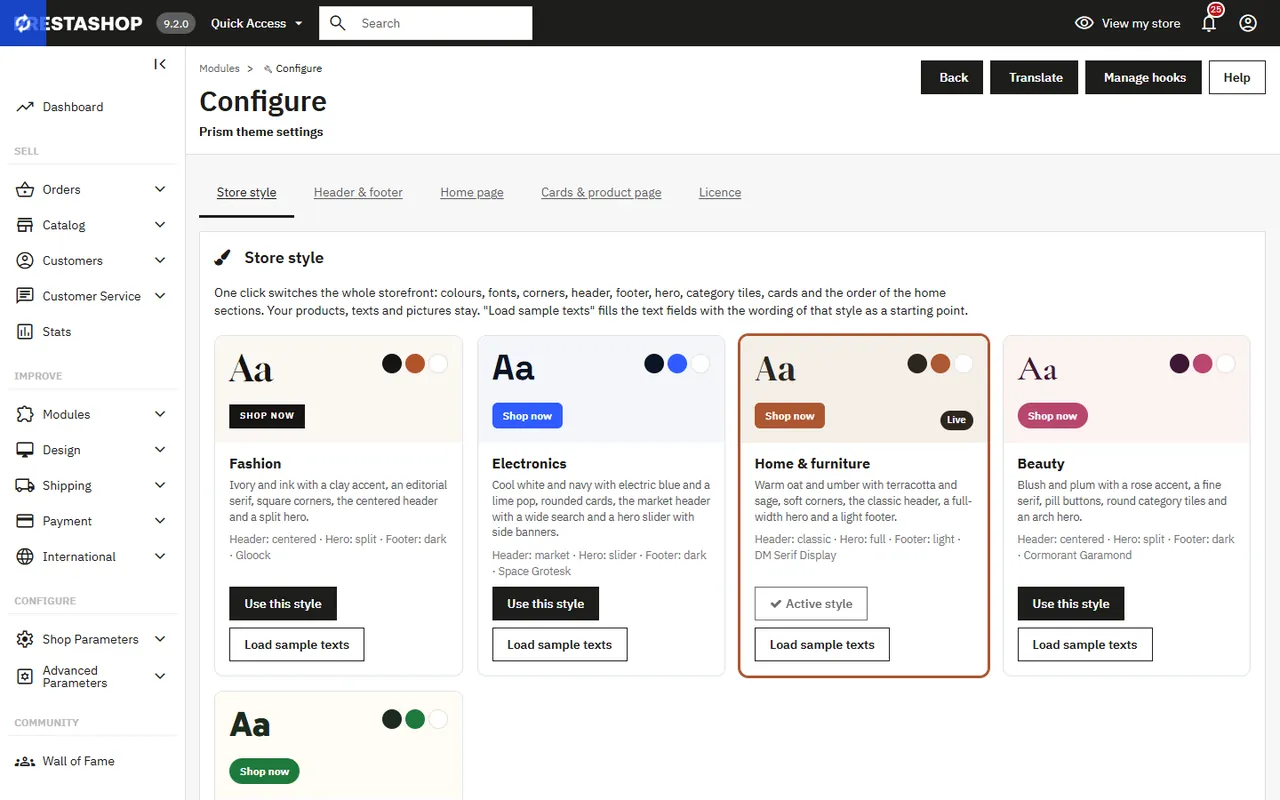
Task: Load sample texts for Electronics
Action: pyautogui.click(x=560, y=645)
